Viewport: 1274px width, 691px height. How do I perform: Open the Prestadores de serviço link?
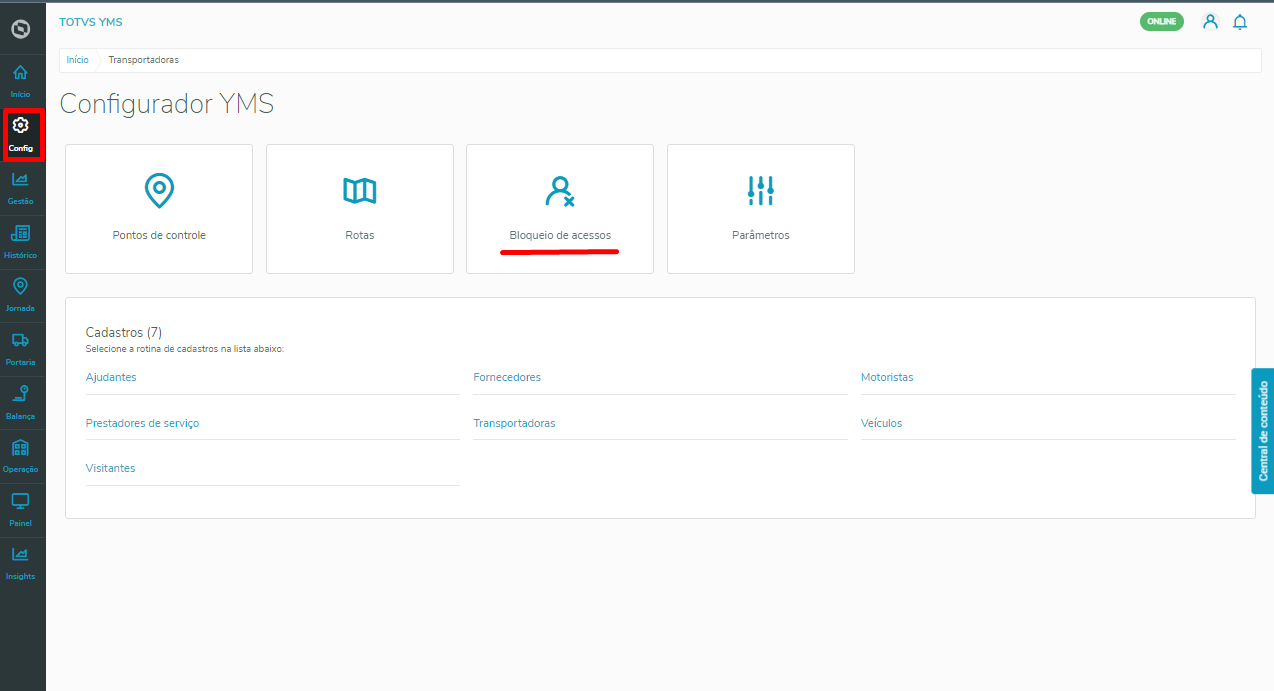142,423
